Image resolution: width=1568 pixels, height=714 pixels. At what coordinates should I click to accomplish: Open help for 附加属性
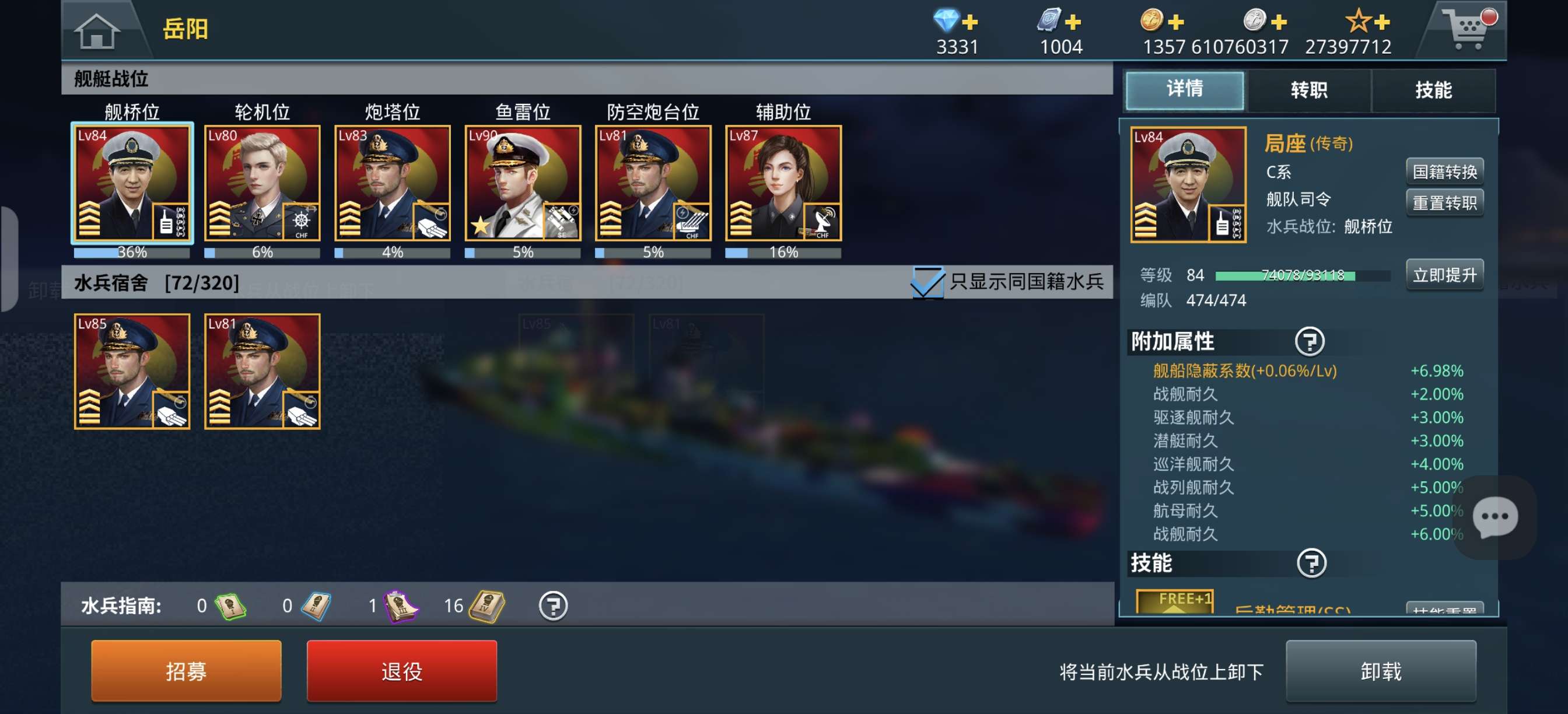click(1310, 341)
